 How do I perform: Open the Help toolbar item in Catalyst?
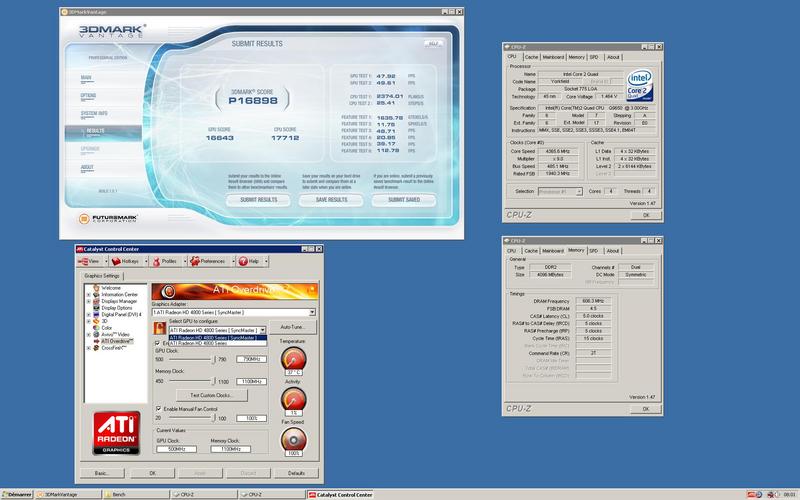tap(249, 261)
